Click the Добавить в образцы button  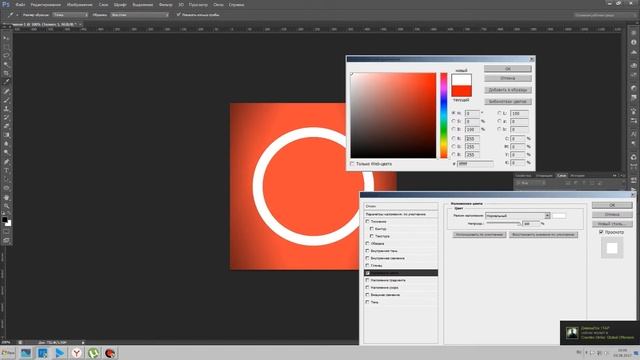click(508, 90)
